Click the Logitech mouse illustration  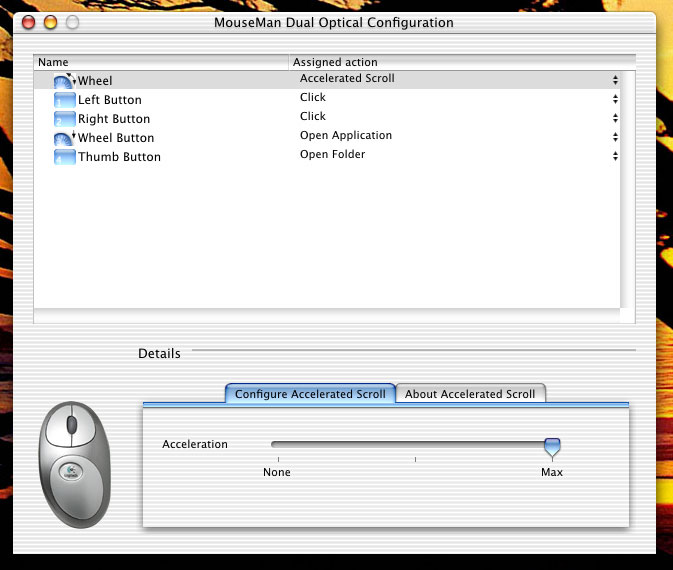(75, 464)
